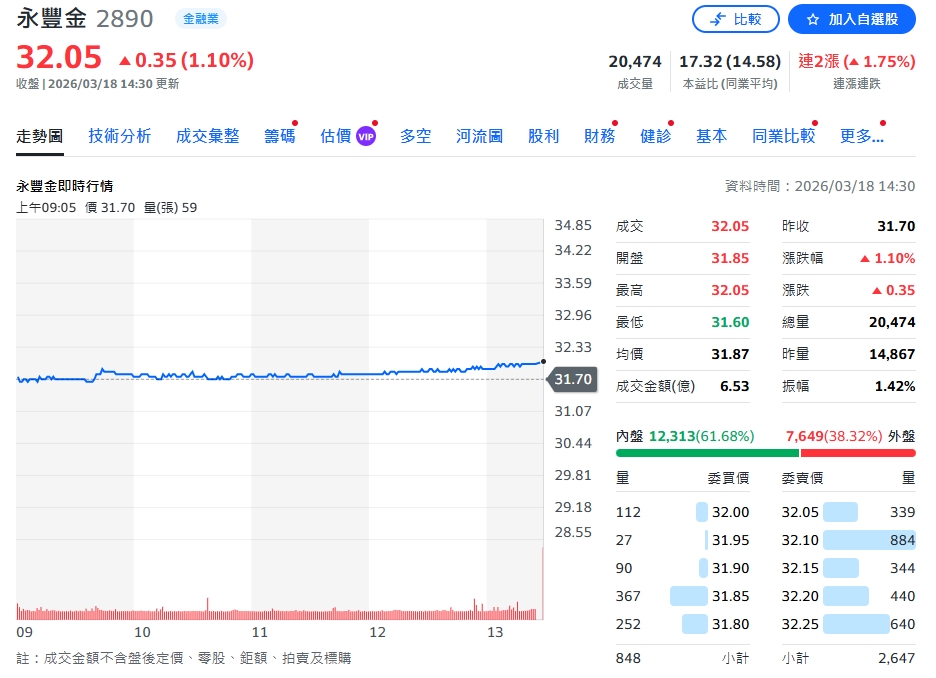Open the 多空 tab
The height and width of the screenshot is (678, 936).
click(415, 136)
